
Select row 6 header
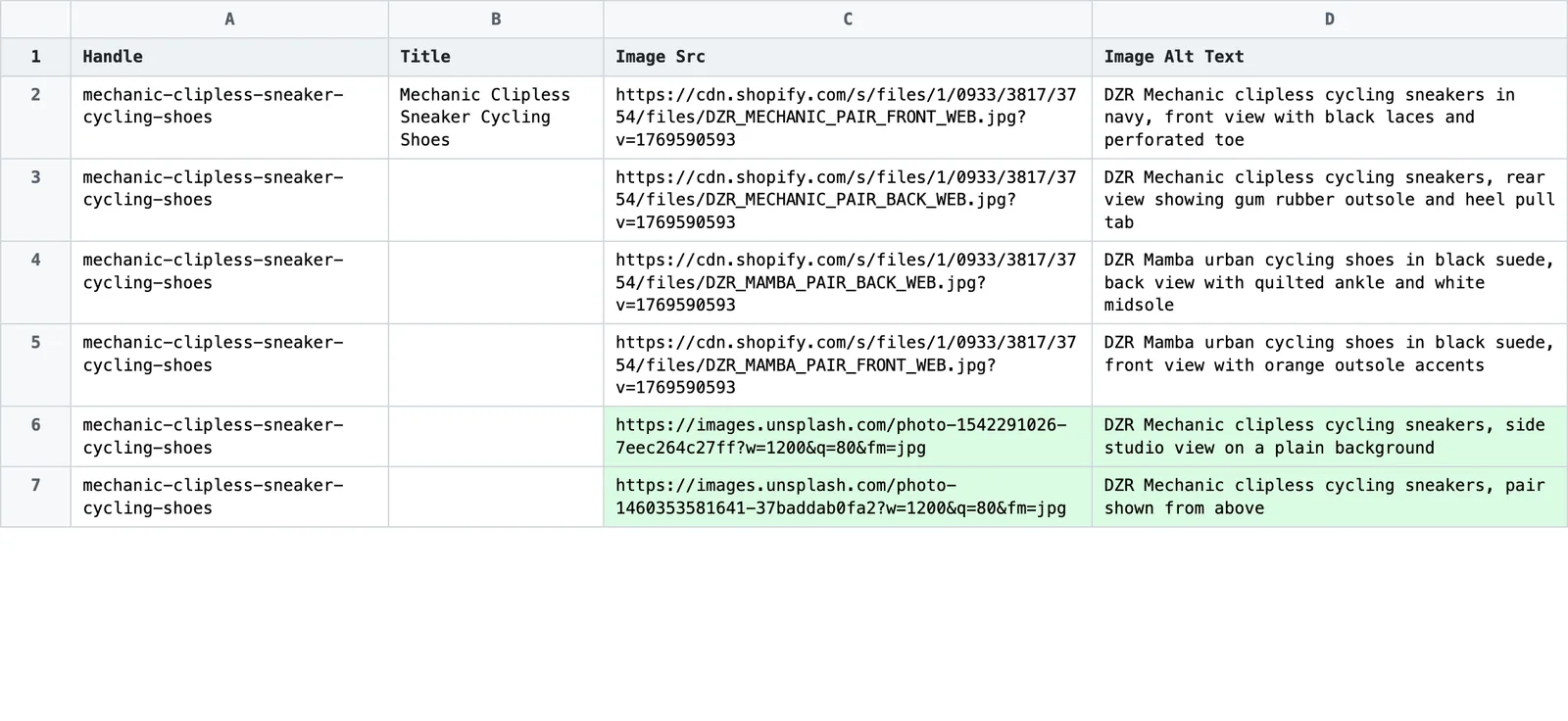coord(35,437)
